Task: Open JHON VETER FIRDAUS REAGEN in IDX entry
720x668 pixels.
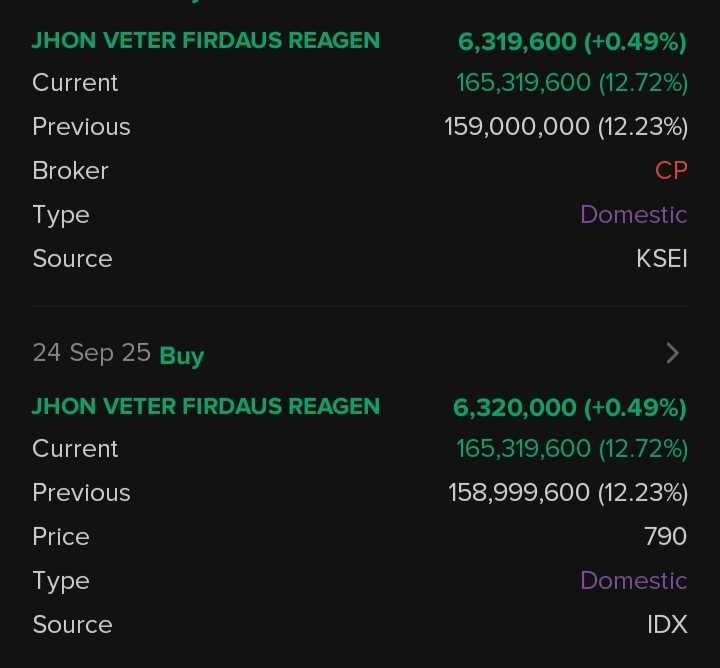Action: [206, 407]
